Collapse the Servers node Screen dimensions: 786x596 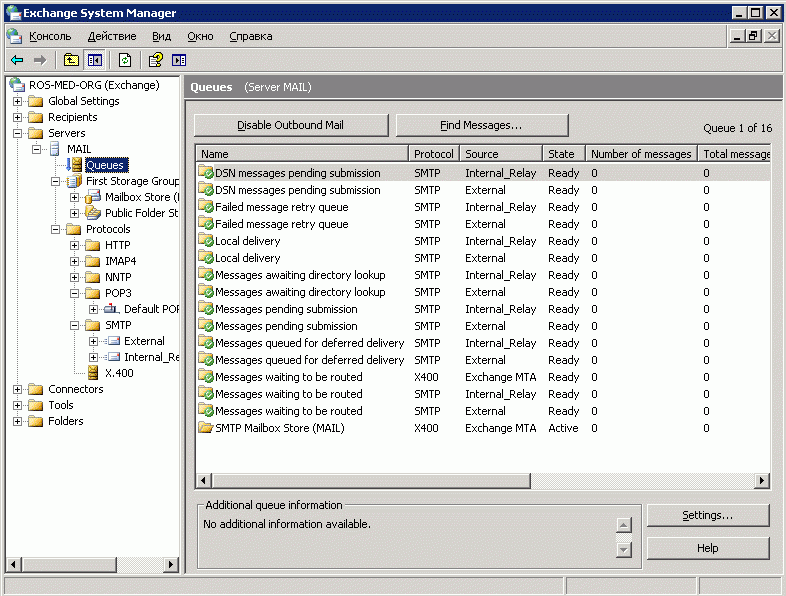click(18, 133)
